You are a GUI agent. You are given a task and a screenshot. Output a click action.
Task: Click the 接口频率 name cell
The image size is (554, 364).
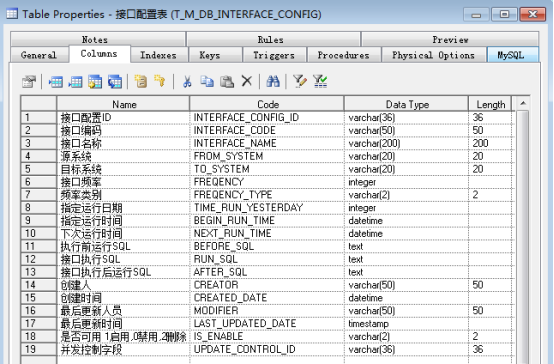click(x=123, y=182)
